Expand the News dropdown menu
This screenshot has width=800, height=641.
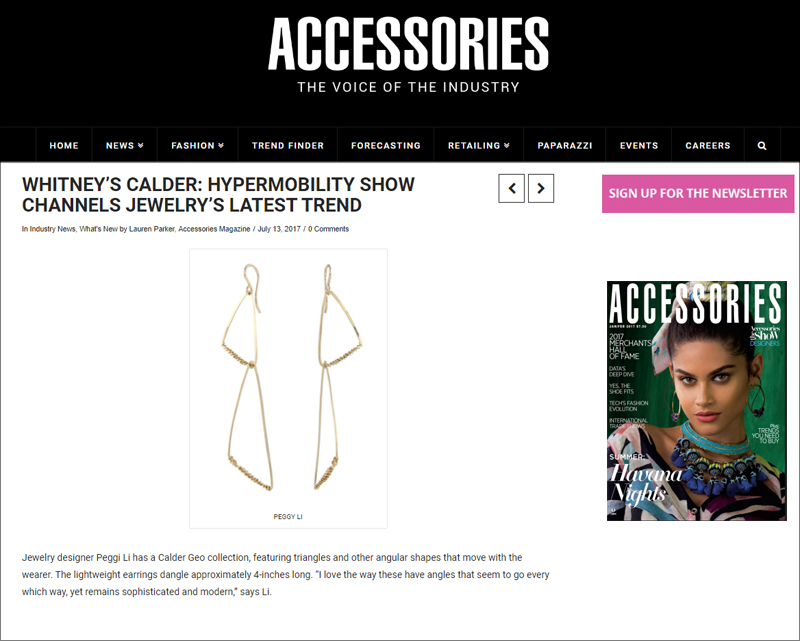124,145
